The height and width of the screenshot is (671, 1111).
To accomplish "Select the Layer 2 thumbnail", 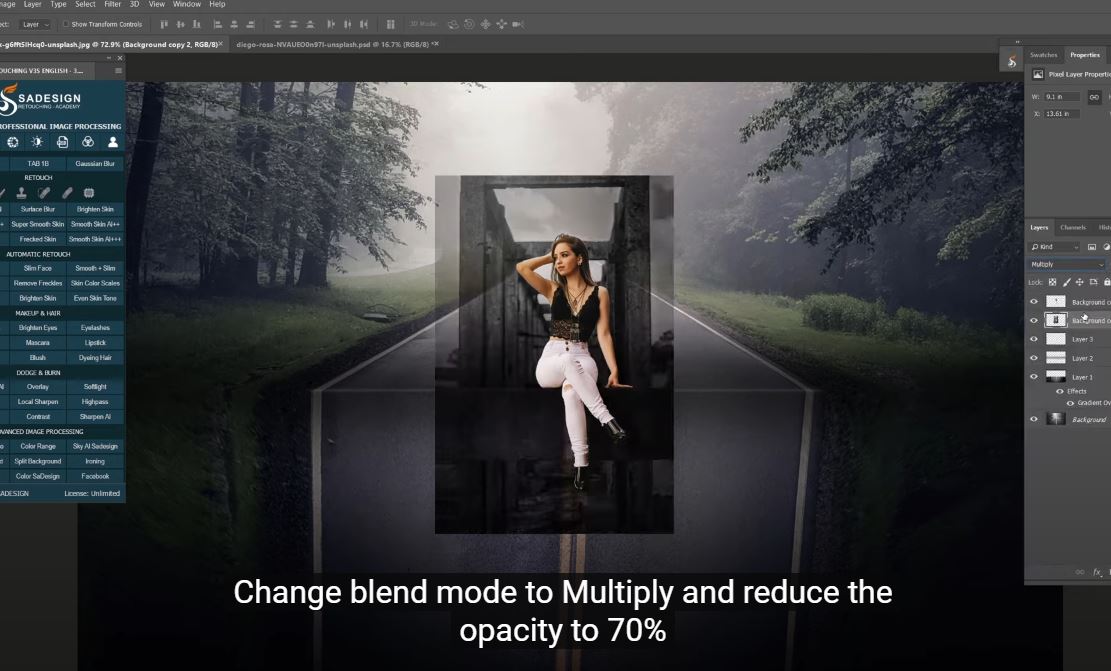I will pos(1055,358).
